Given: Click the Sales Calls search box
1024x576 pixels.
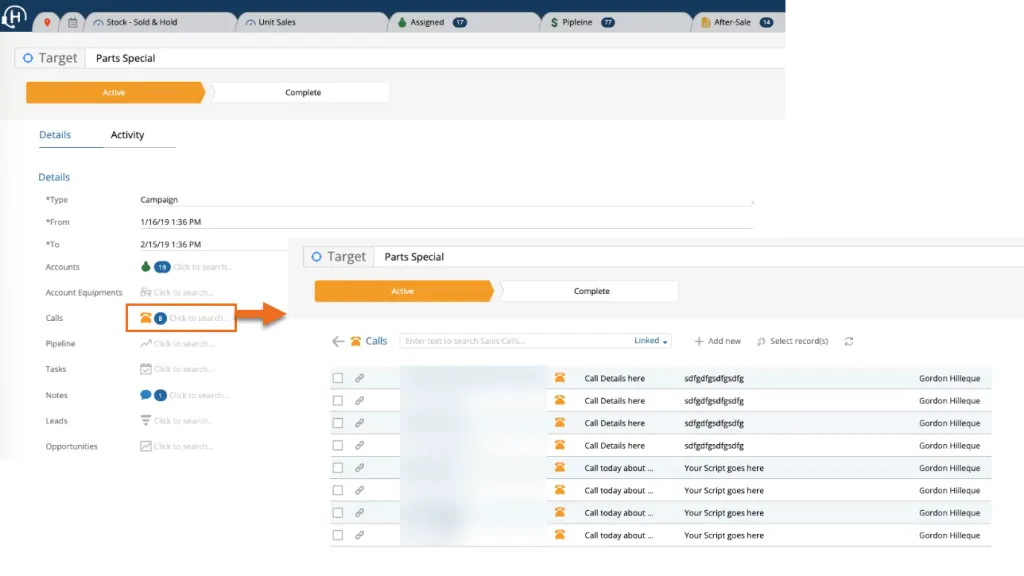Looking at the screenshot, I should coord(515,341).
